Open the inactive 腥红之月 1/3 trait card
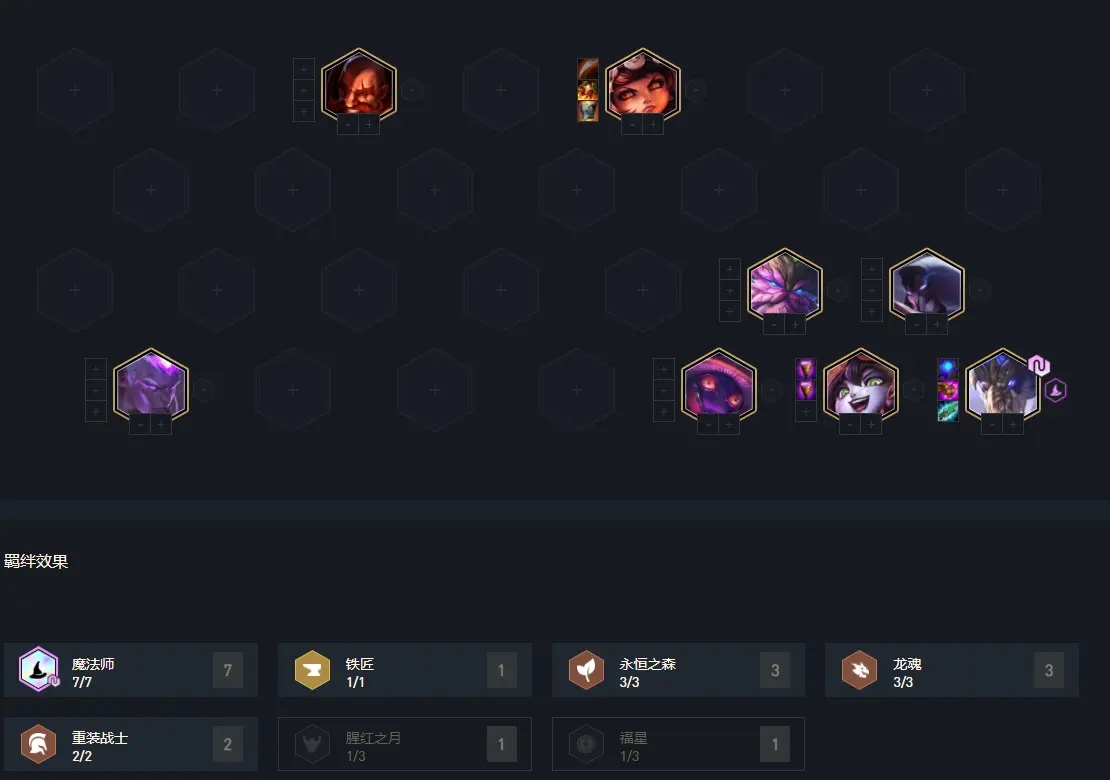This screenshot has height=780, width=1110. (405, 744)
